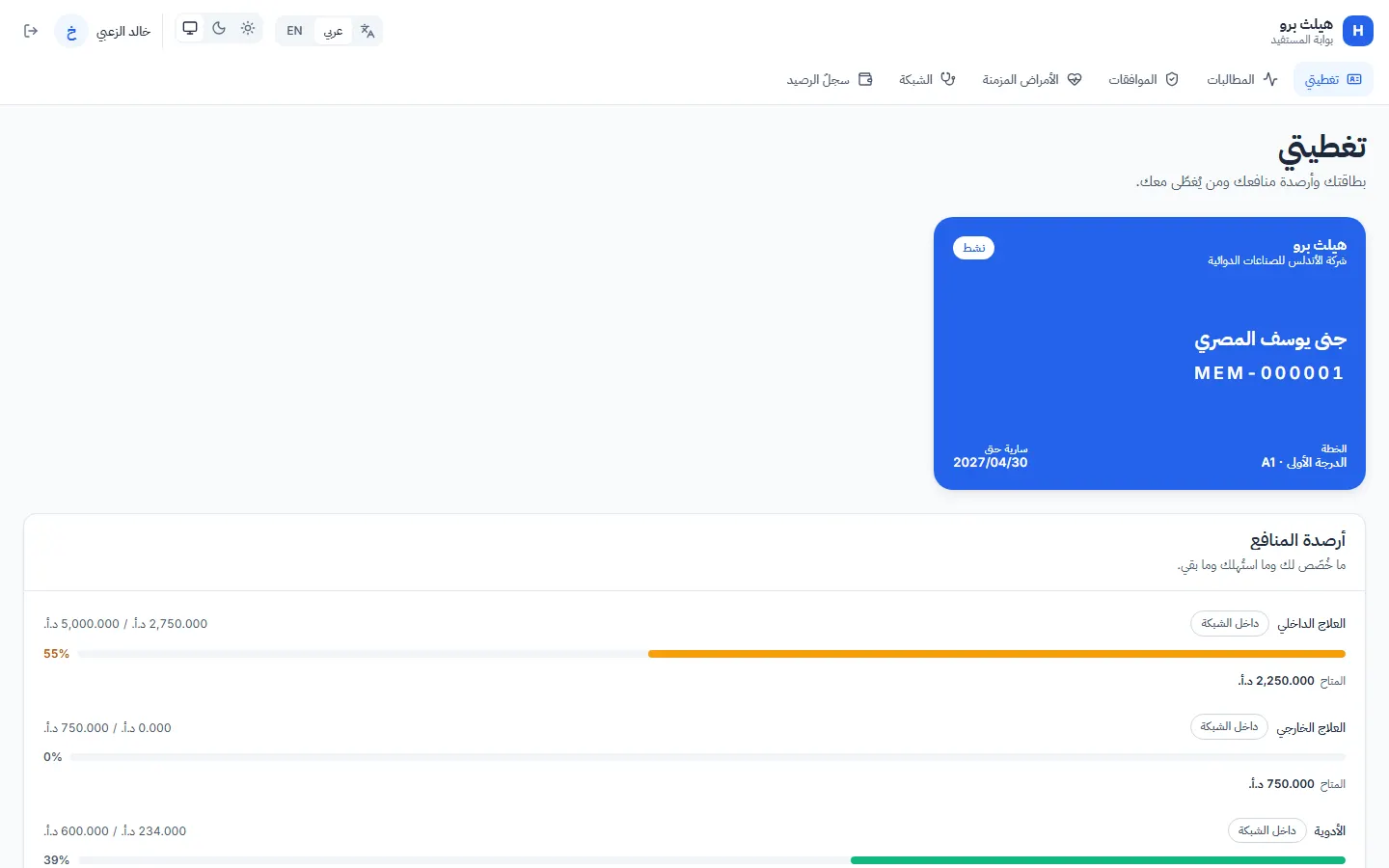
Task: Click داخل الشبكة badge beside الأدوية
Action: [x=1267, y=830]
